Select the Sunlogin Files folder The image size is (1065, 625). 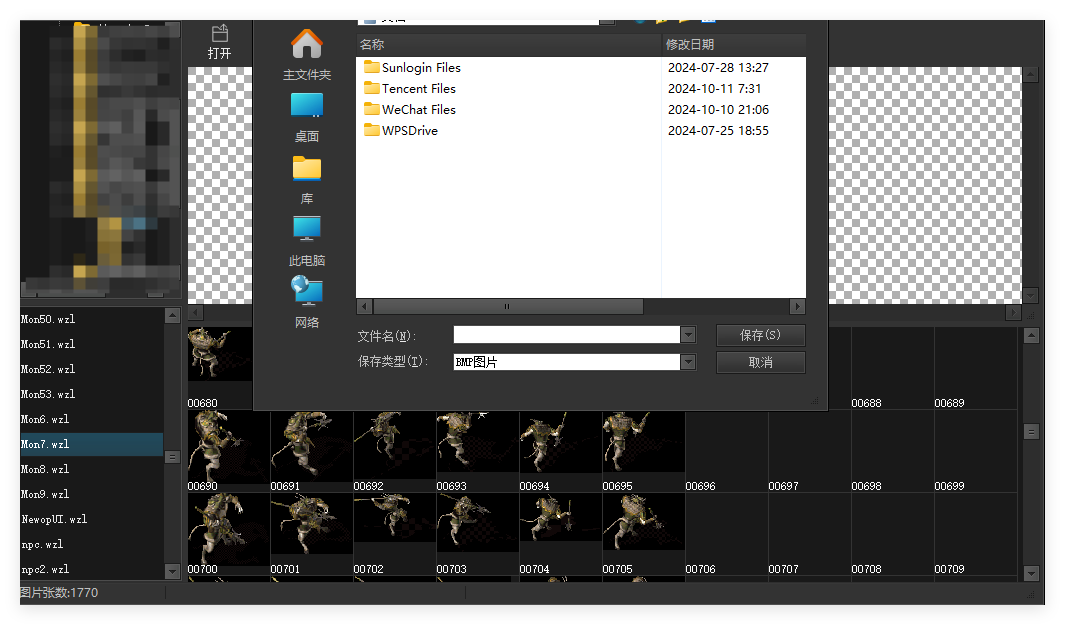pyautogui.click(x=412, y=67)
